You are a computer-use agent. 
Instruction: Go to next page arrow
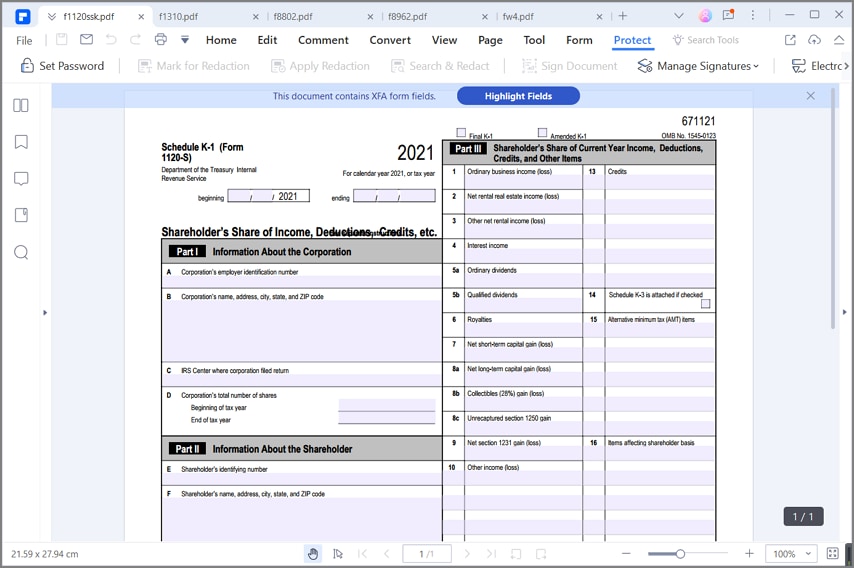pyautogui.click(x=467, y=554)
